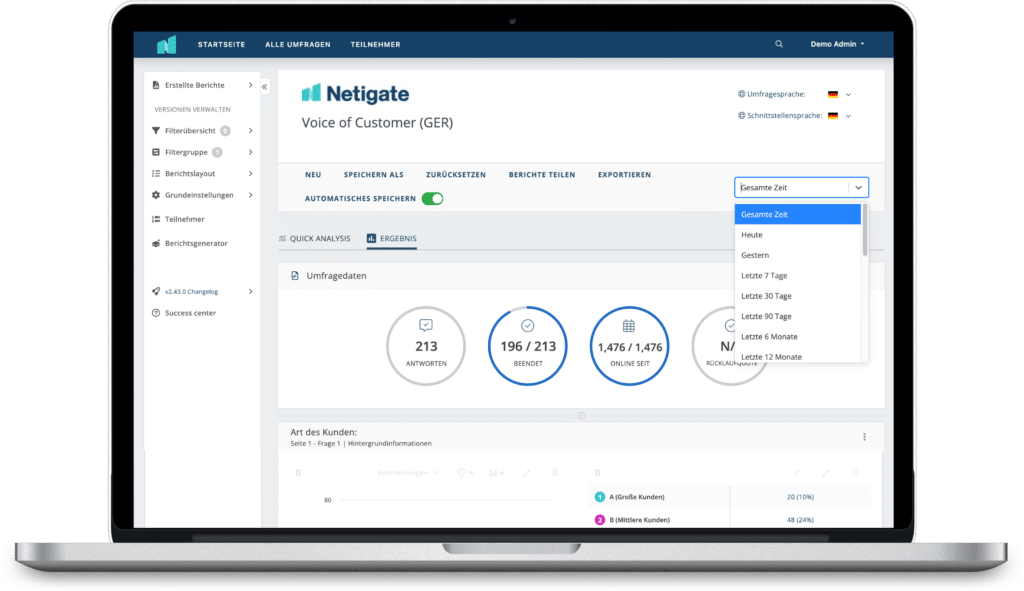Click the Online seit calendar icon
The image size is (1024, 591).
(x=628, y=325)
